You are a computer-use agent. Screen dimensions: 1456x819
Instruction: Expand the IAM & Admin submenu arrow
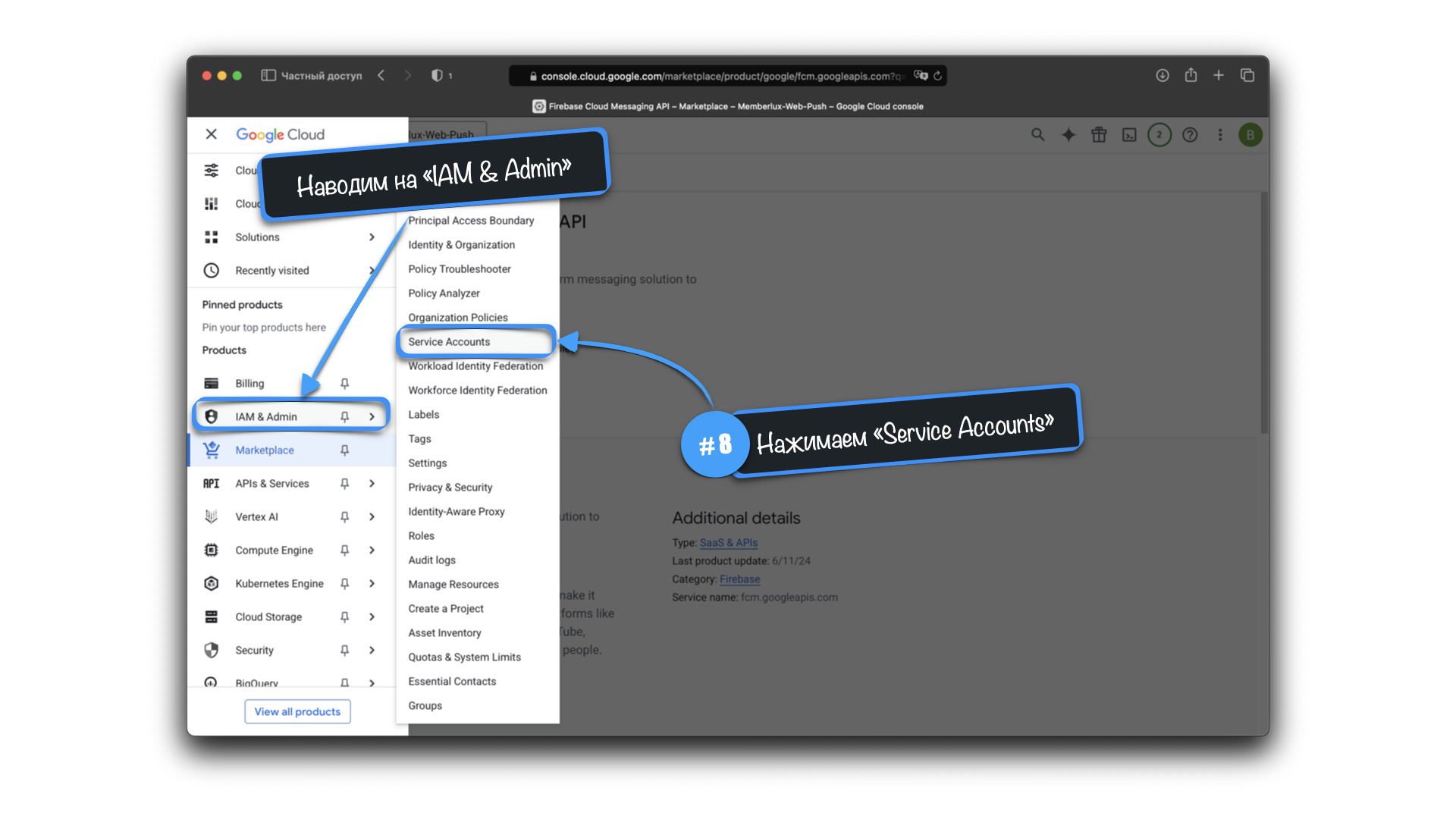pos(372,417)
